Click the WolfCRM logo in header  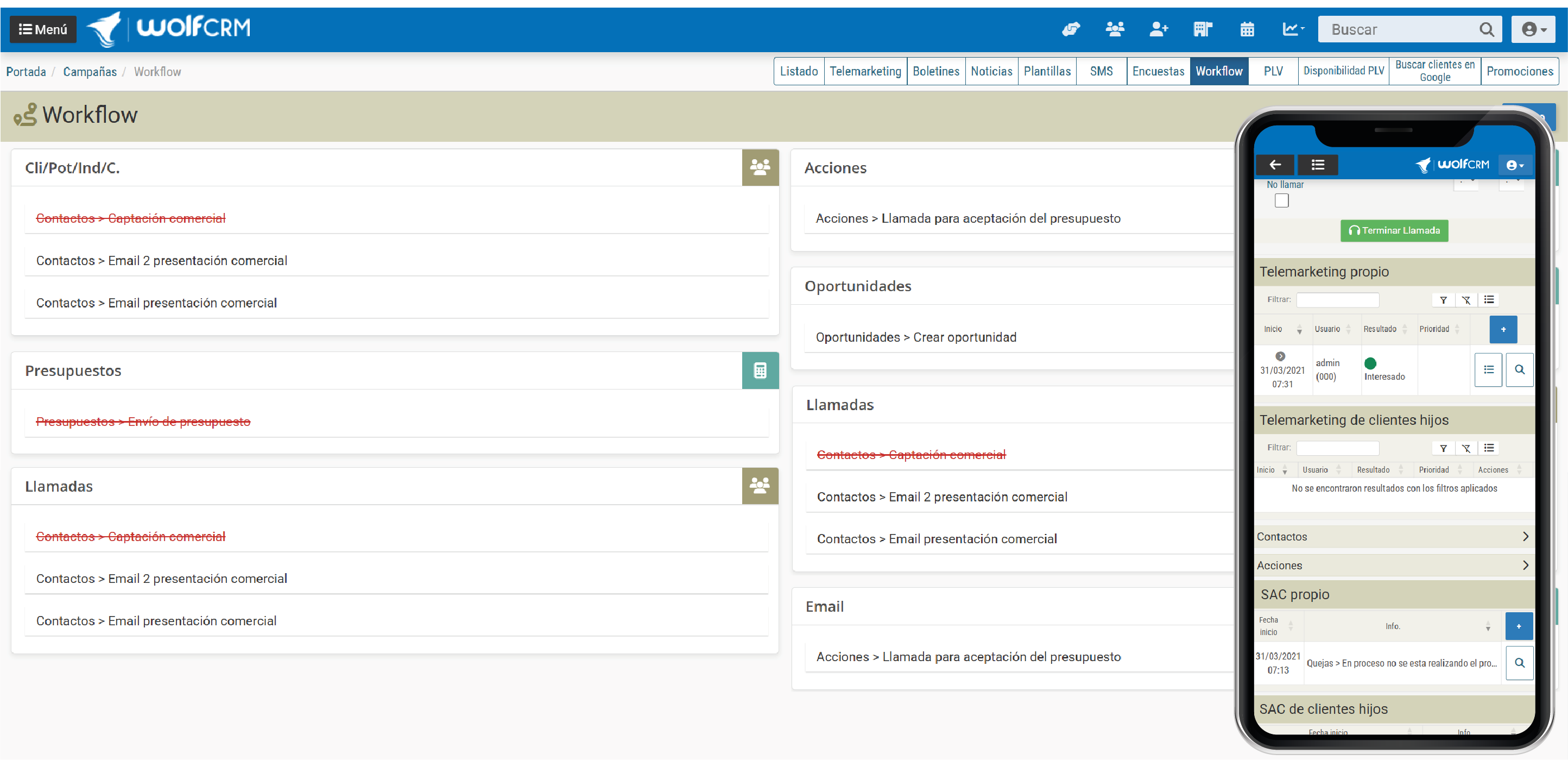click(x=169, y=29)
